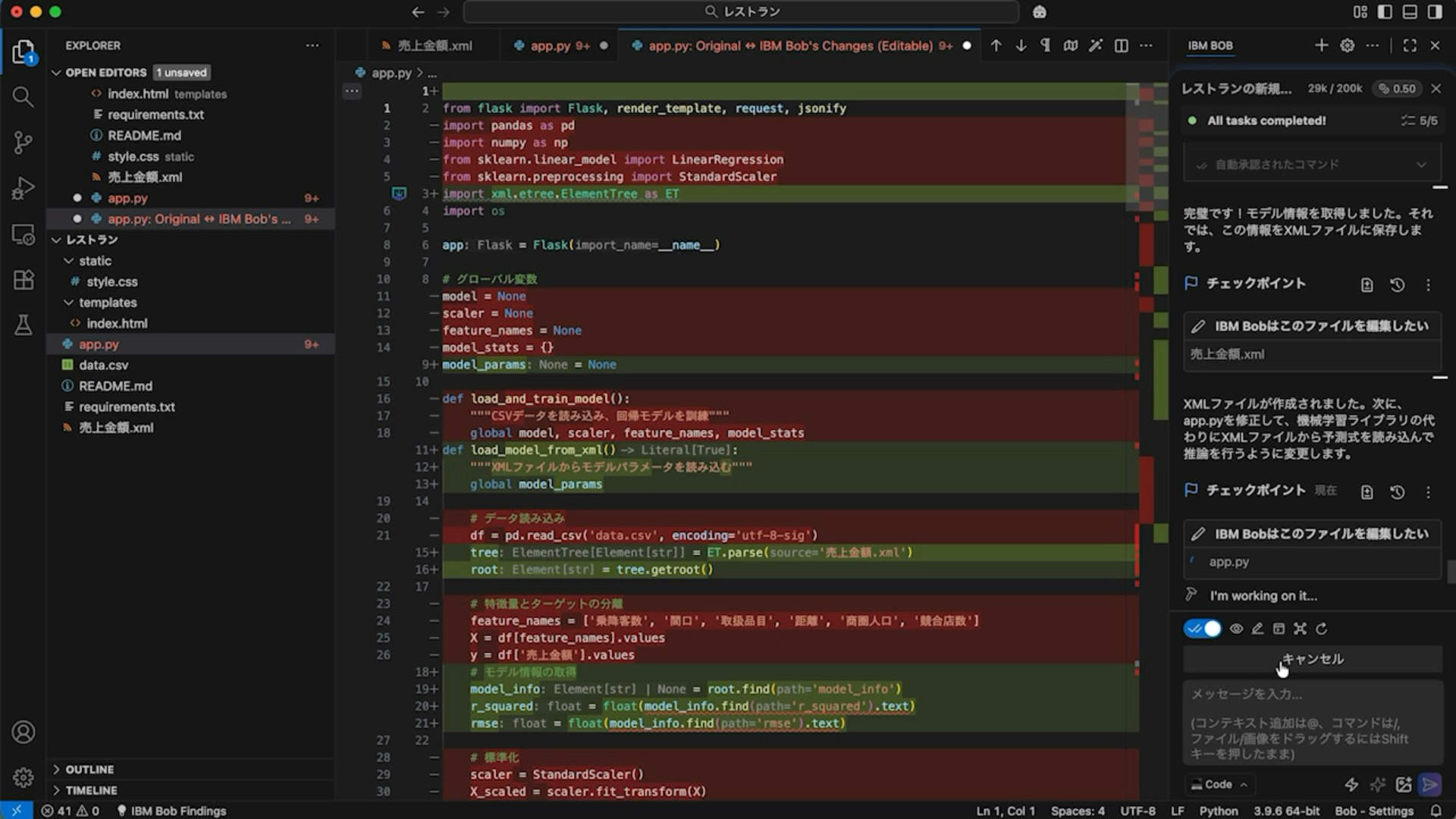1456x819 pixels.
Task: Toggle the auto-approve switch
Action: [1202, 629]
